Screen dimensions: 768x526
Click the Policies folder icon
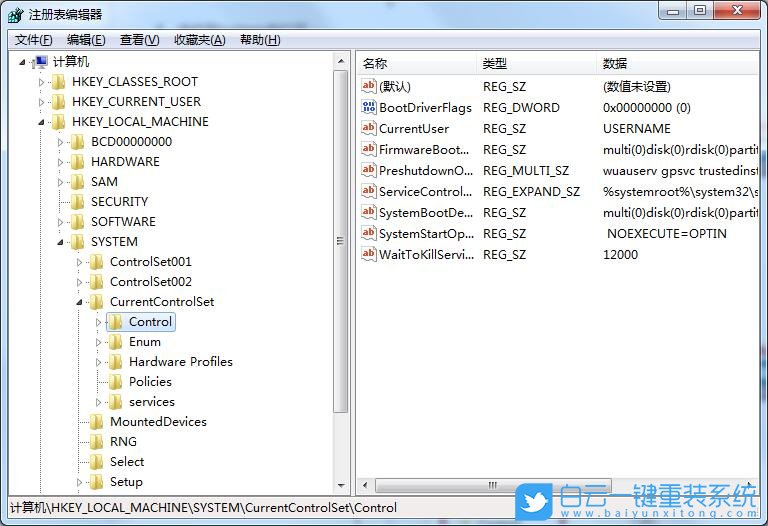tap(116, 382)
